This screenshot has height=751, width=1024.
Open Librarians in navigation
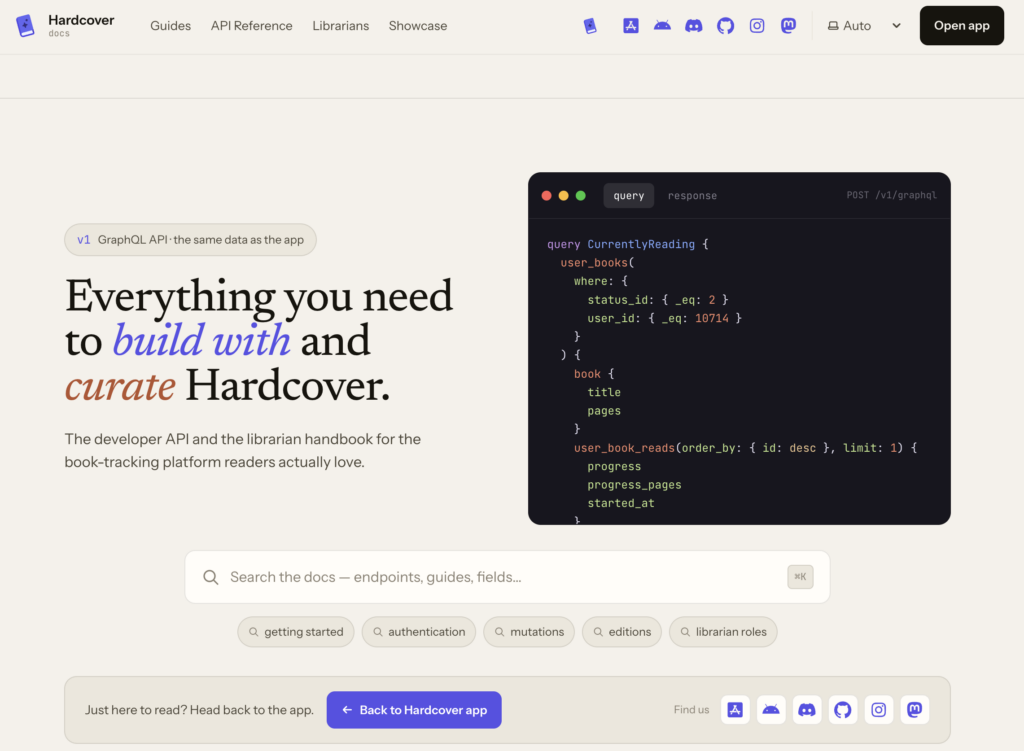click(340, 25)
